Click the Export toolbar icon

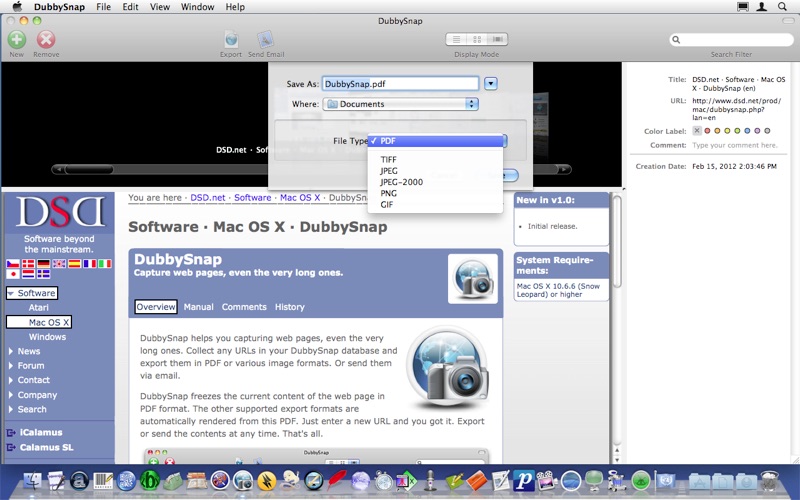click(231, 39)
